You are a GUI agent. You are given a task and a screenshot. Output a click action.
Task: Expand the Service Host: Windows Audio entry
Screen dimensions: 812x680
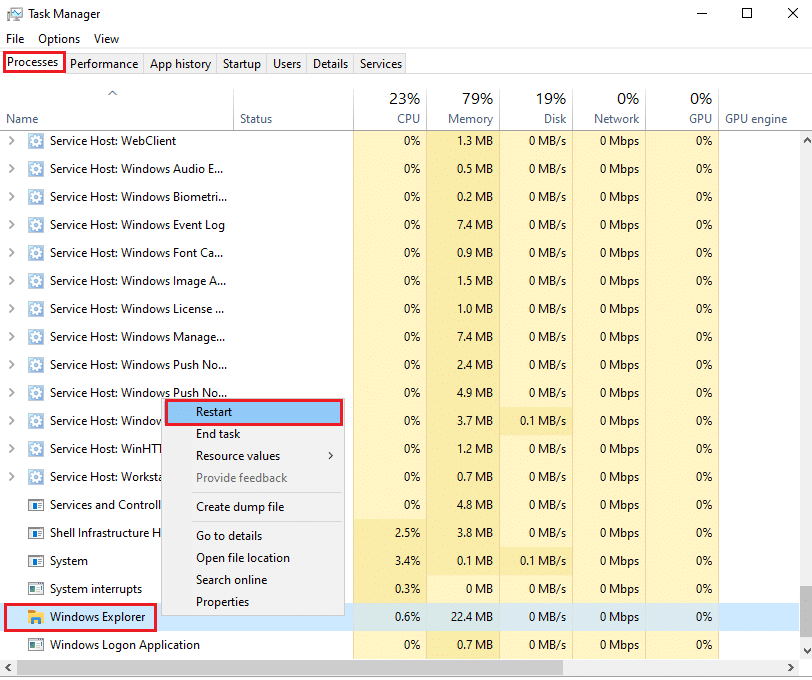[10, 169]
